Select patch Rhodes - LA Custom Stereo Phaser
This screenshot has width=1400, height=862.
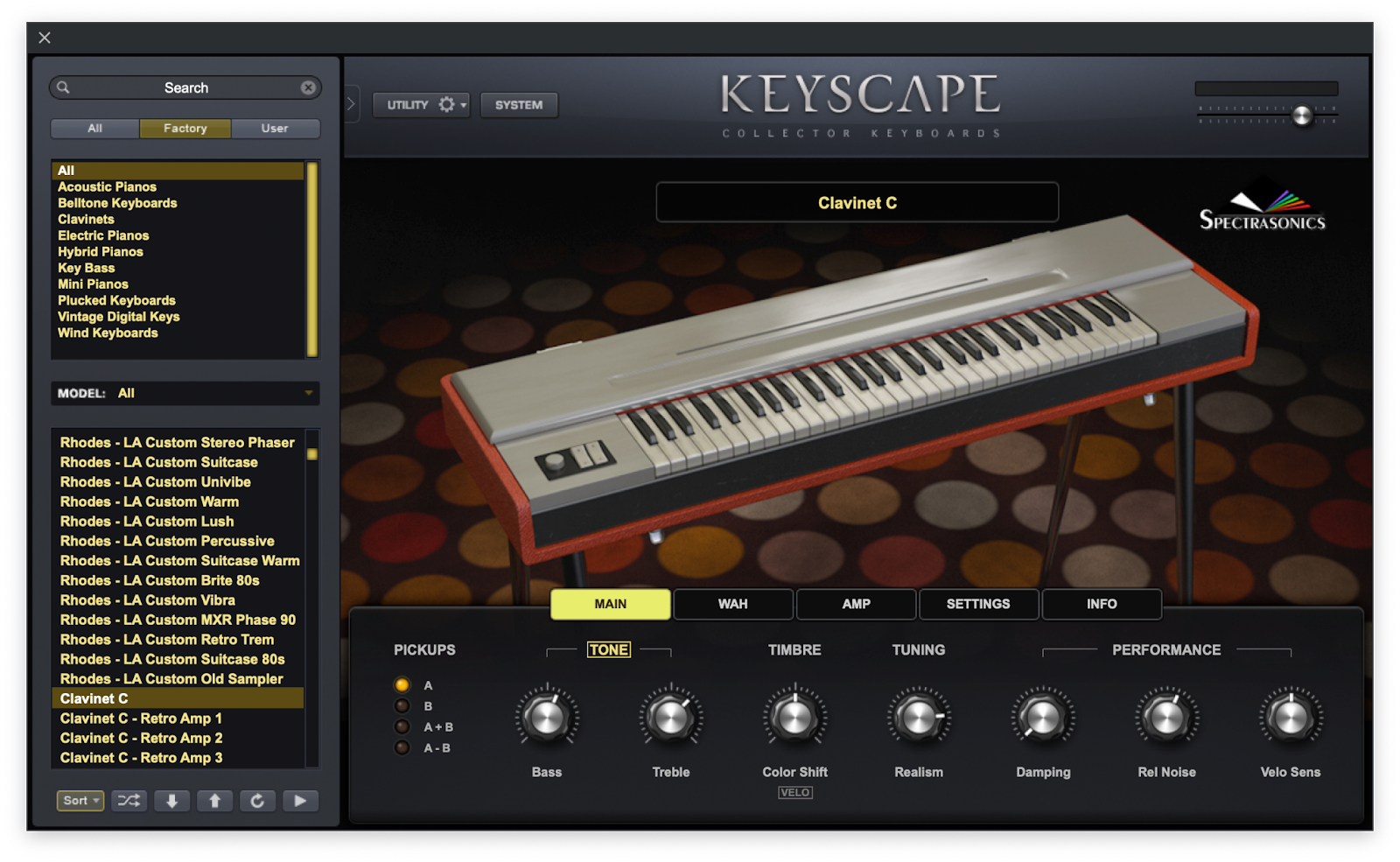(177, 443)
